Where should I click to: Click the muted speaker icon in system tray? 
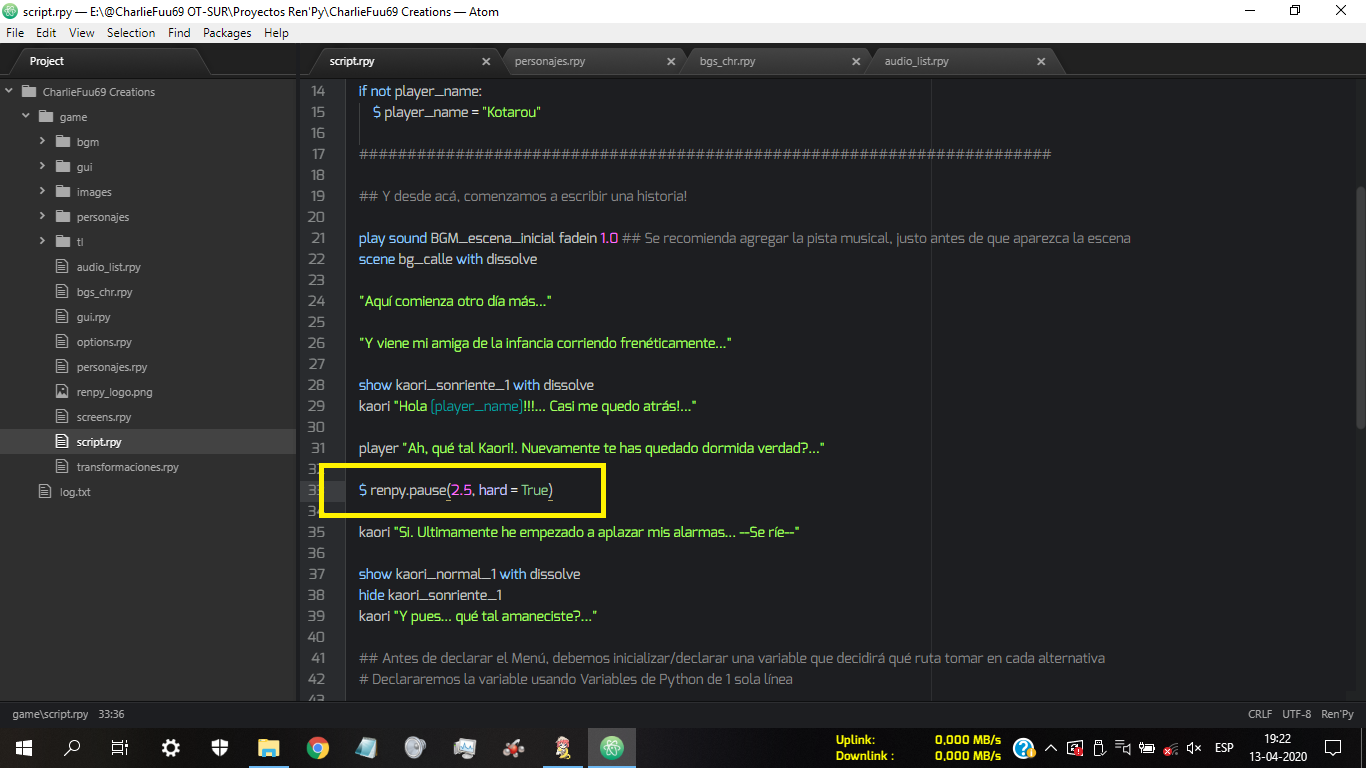click(1193, 747)
